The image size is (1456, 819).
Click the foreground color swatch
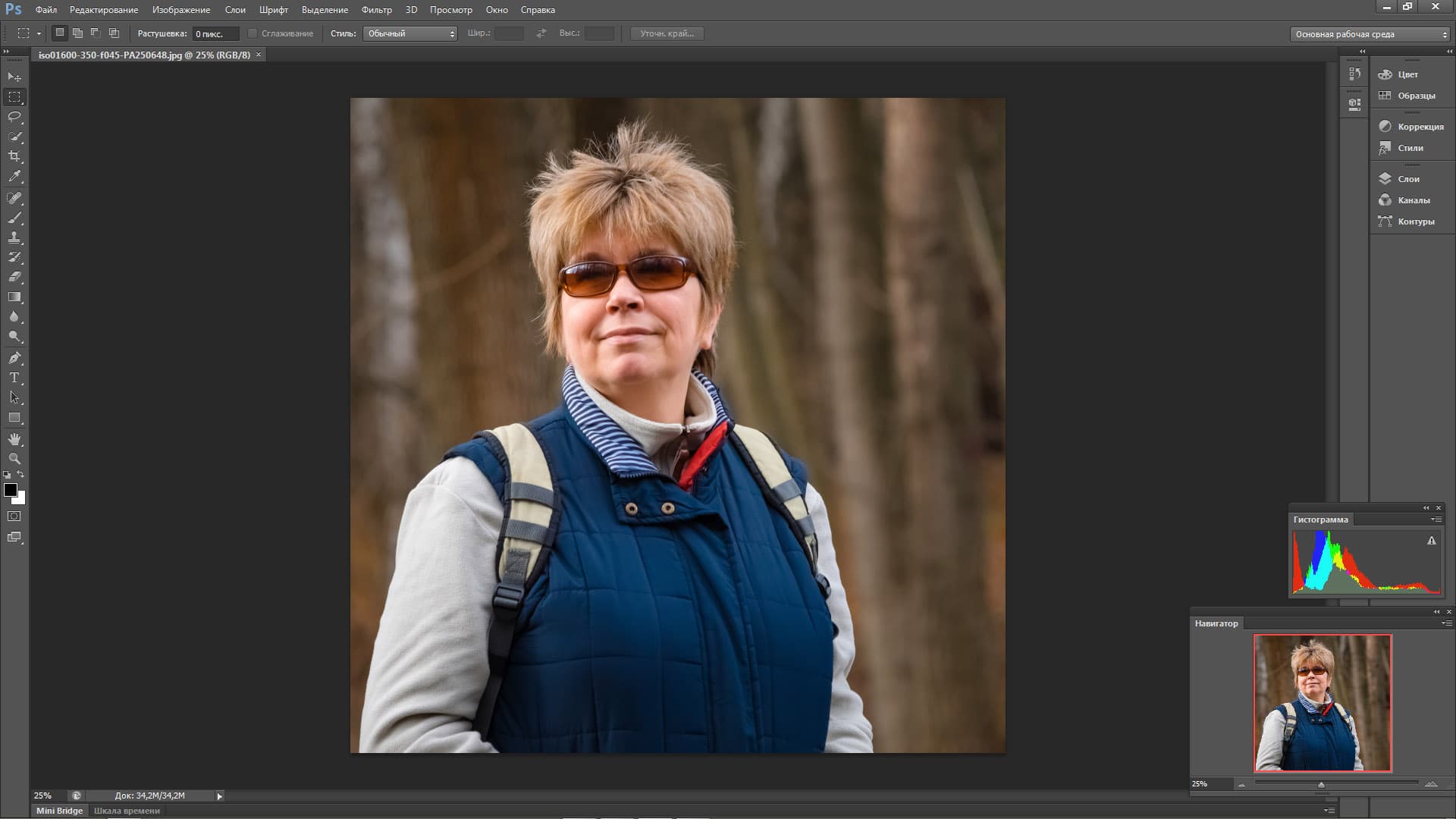click(10, 490)
